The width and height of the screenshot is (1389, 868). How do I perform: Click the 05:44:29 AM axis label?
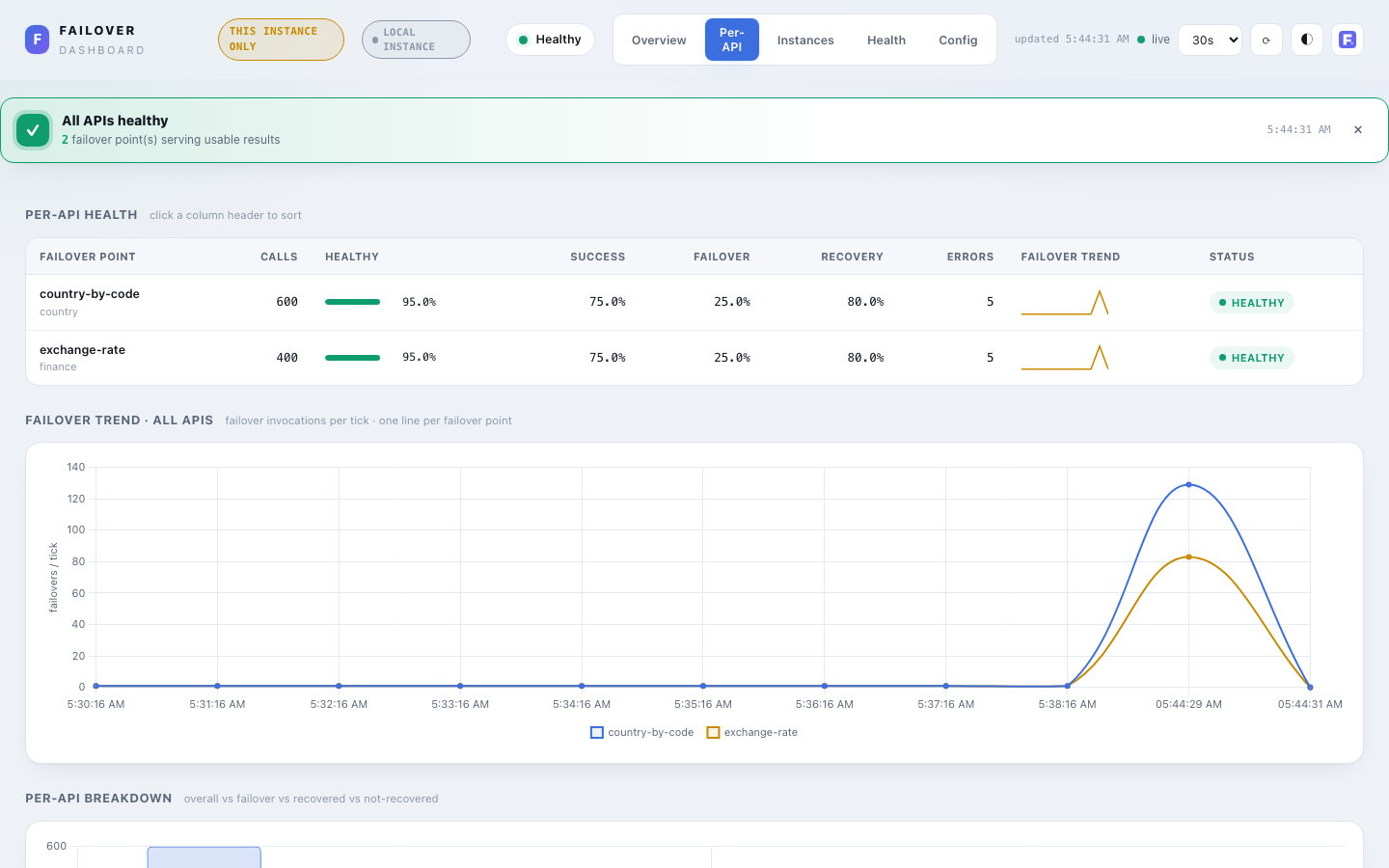[1188, 704]
